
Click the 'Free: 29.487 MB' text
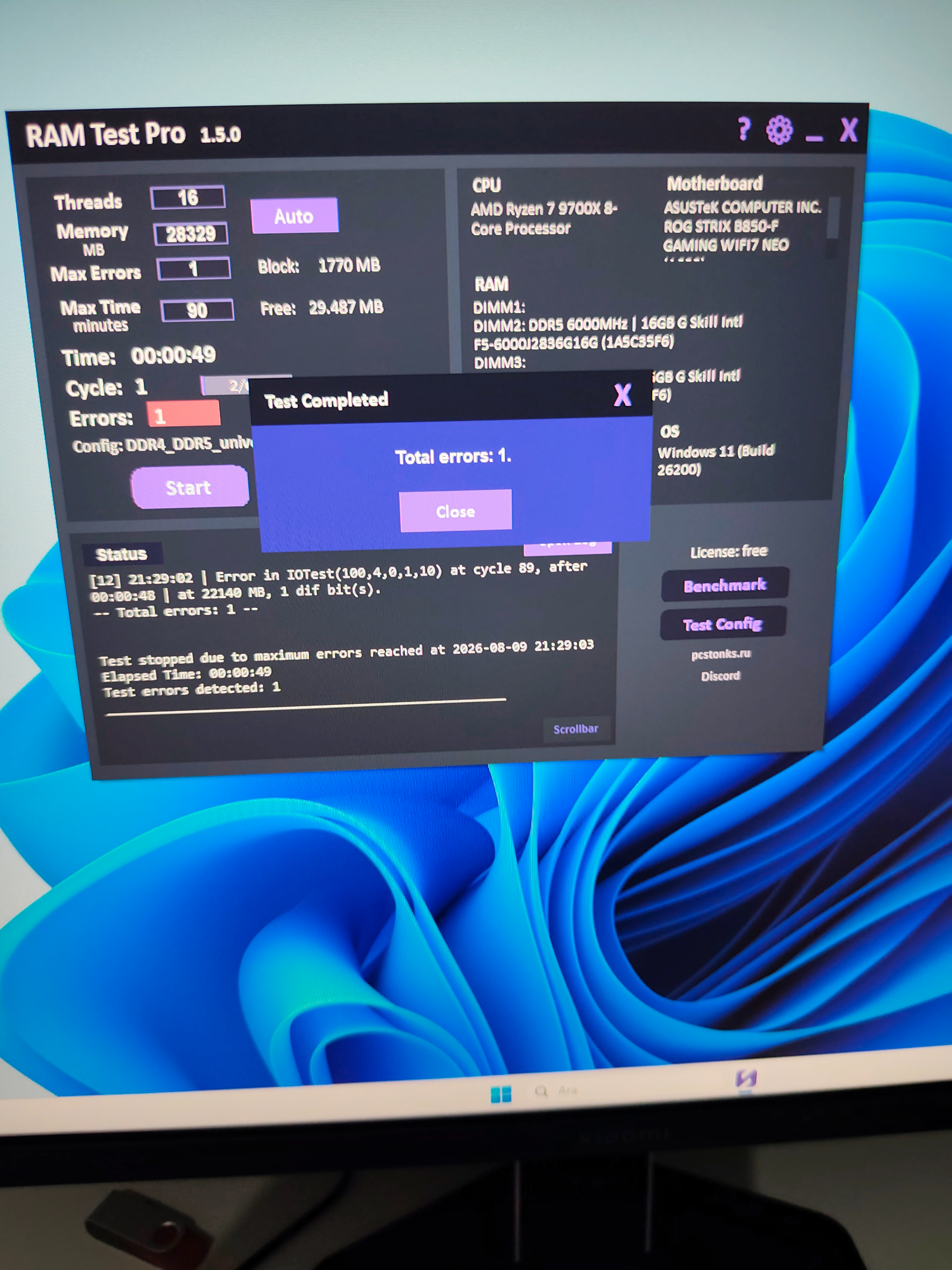click(321, 308)
